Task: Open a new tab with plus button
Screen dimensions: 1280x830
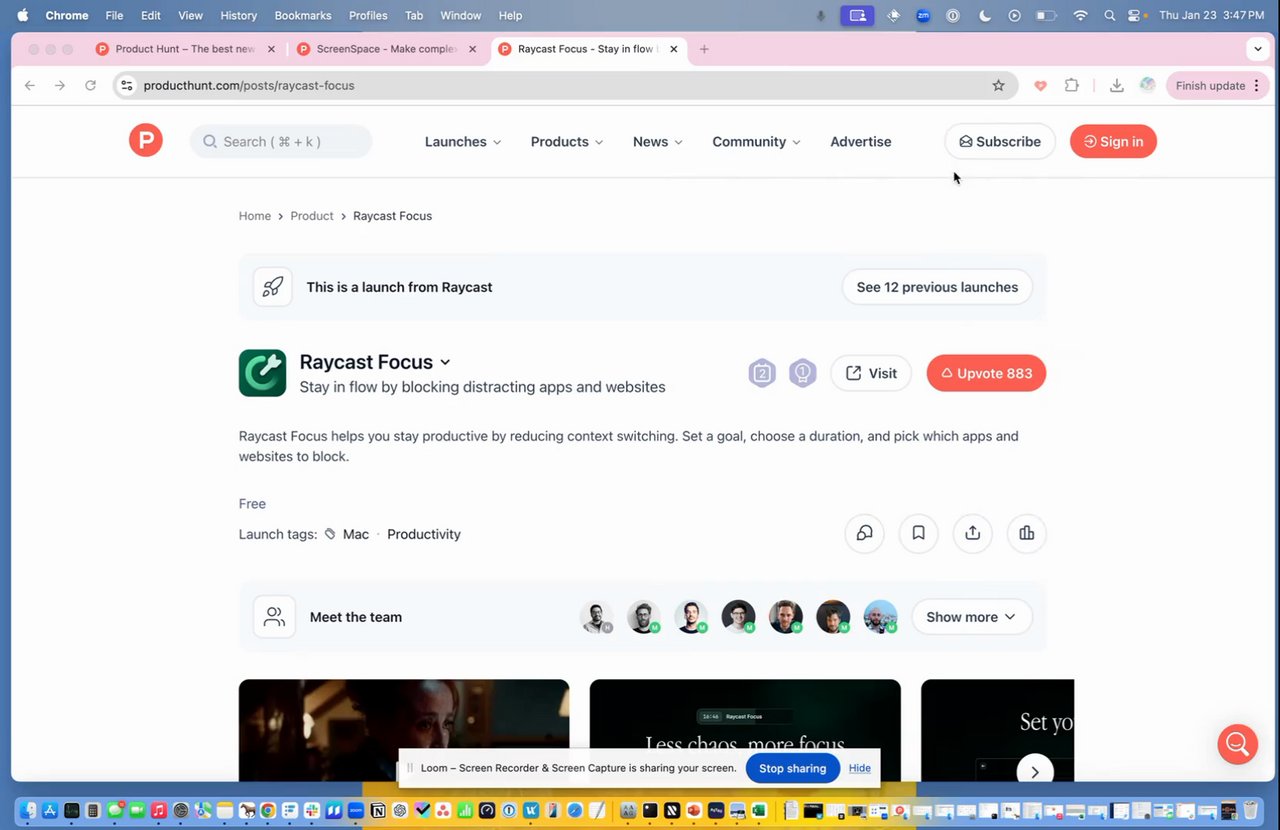Action: pos(704,49)
